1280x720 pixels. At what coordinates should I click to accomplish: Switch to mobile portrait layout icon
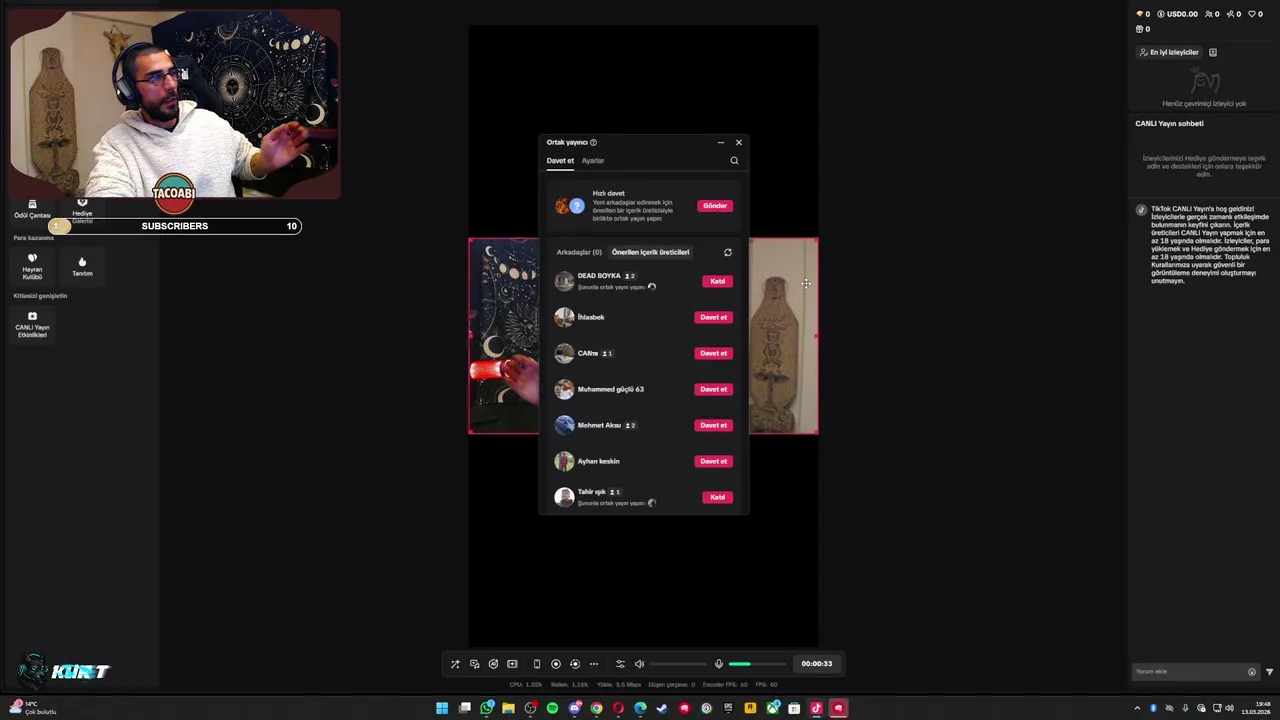(537, 664)
